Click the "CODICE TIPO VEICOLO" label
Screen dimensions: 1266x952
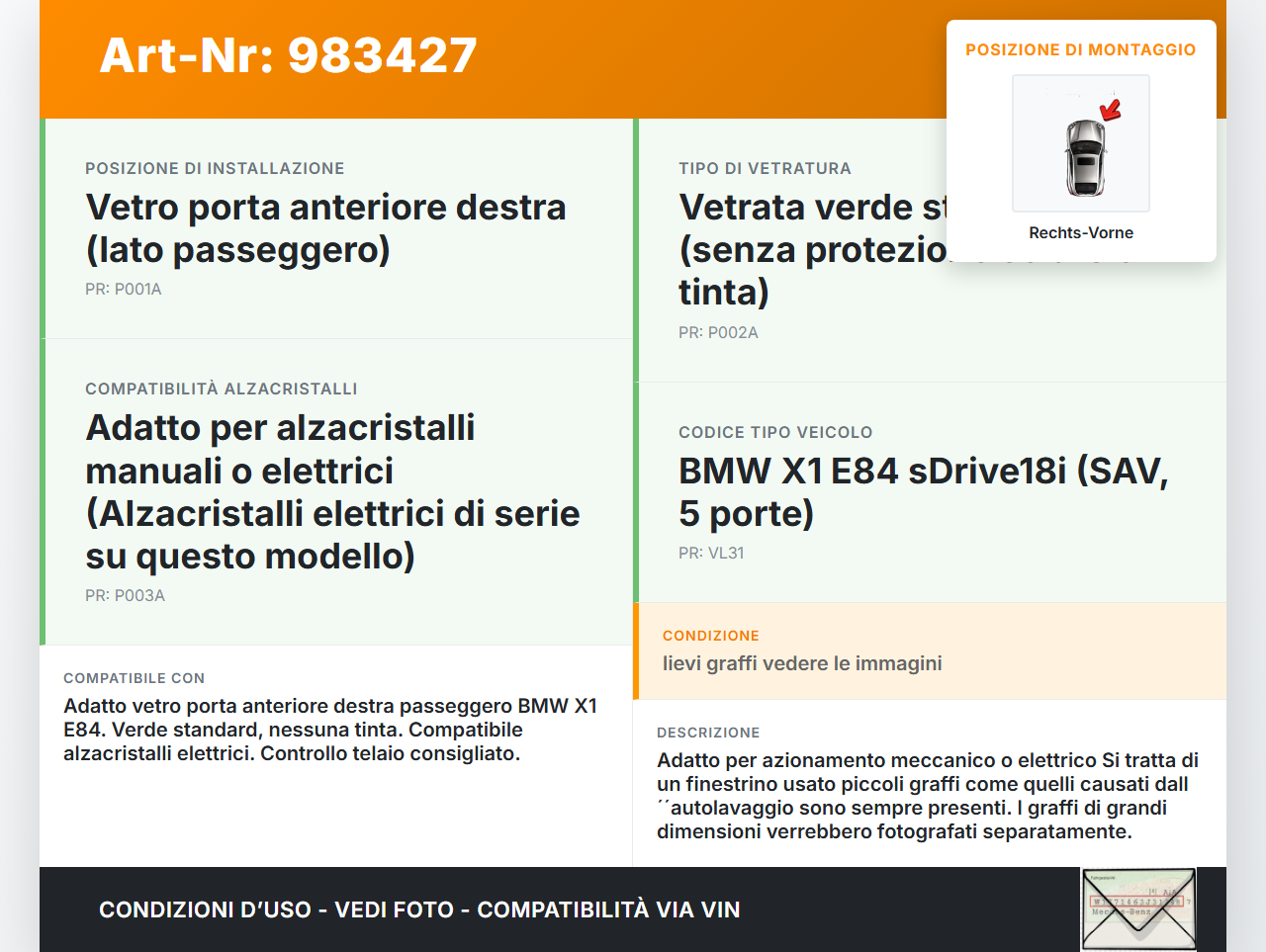pos(775,433)
